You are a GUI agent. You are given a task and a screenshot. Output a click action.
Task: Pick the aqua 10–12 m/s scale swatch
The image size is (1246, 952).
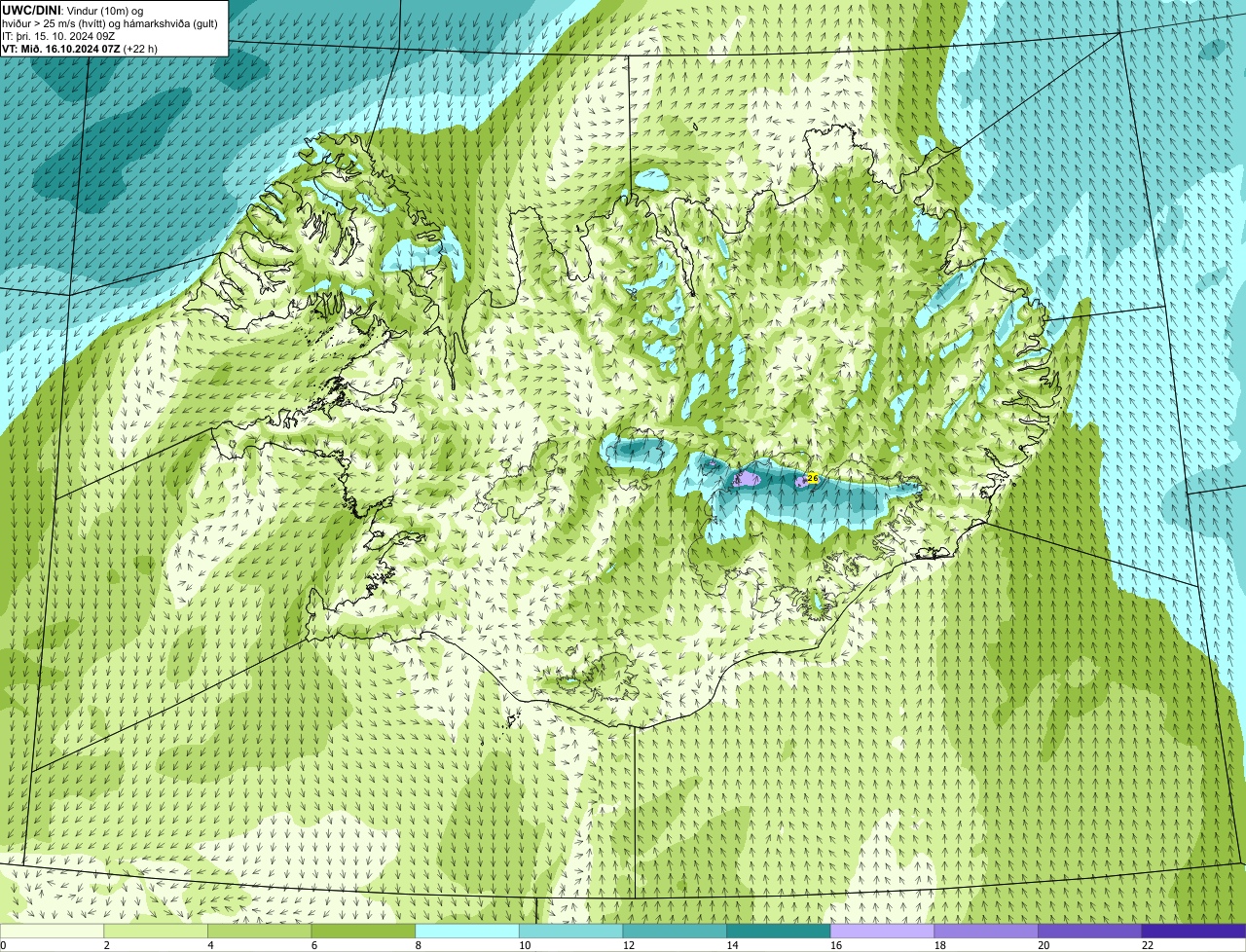click(570, 931)
